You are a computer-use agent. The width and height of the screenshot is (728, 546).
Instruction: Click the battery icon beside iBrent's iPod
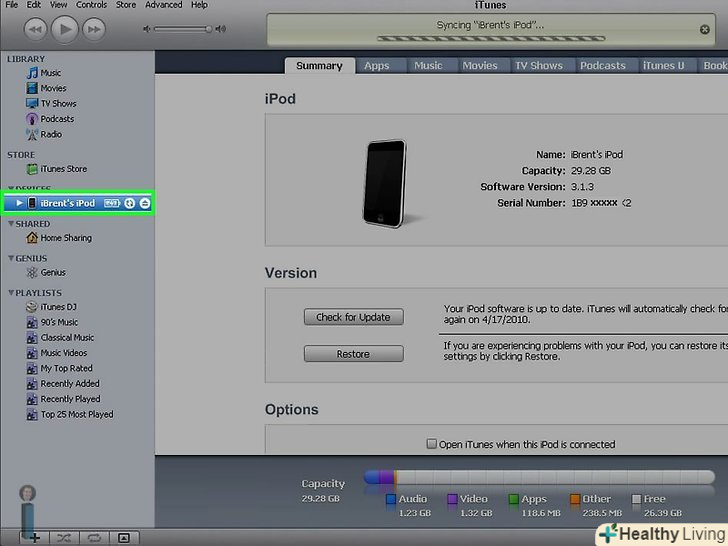coord(111,203)
